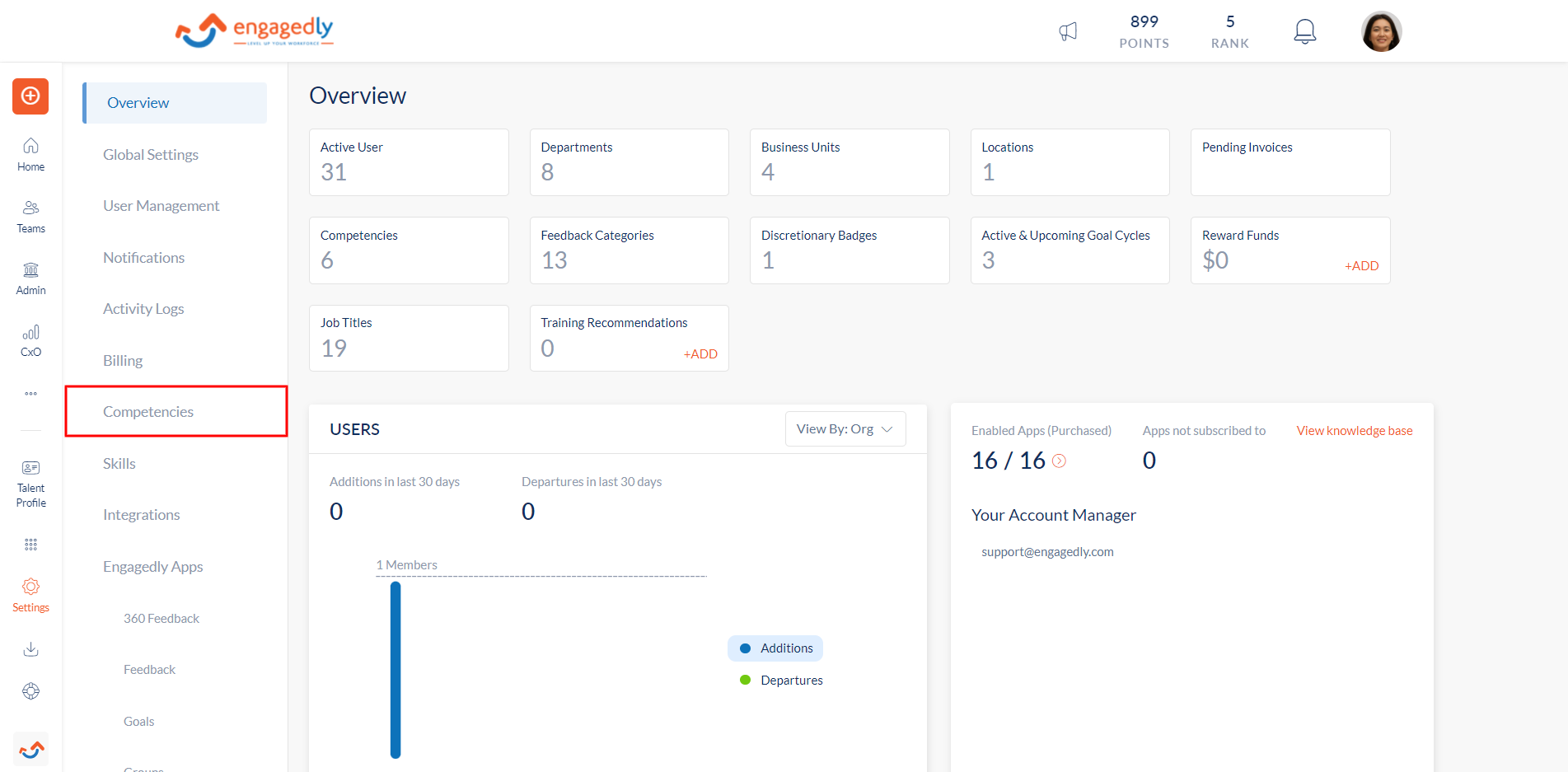Click 'Apps not subscribed to' label

[1204, 431]
